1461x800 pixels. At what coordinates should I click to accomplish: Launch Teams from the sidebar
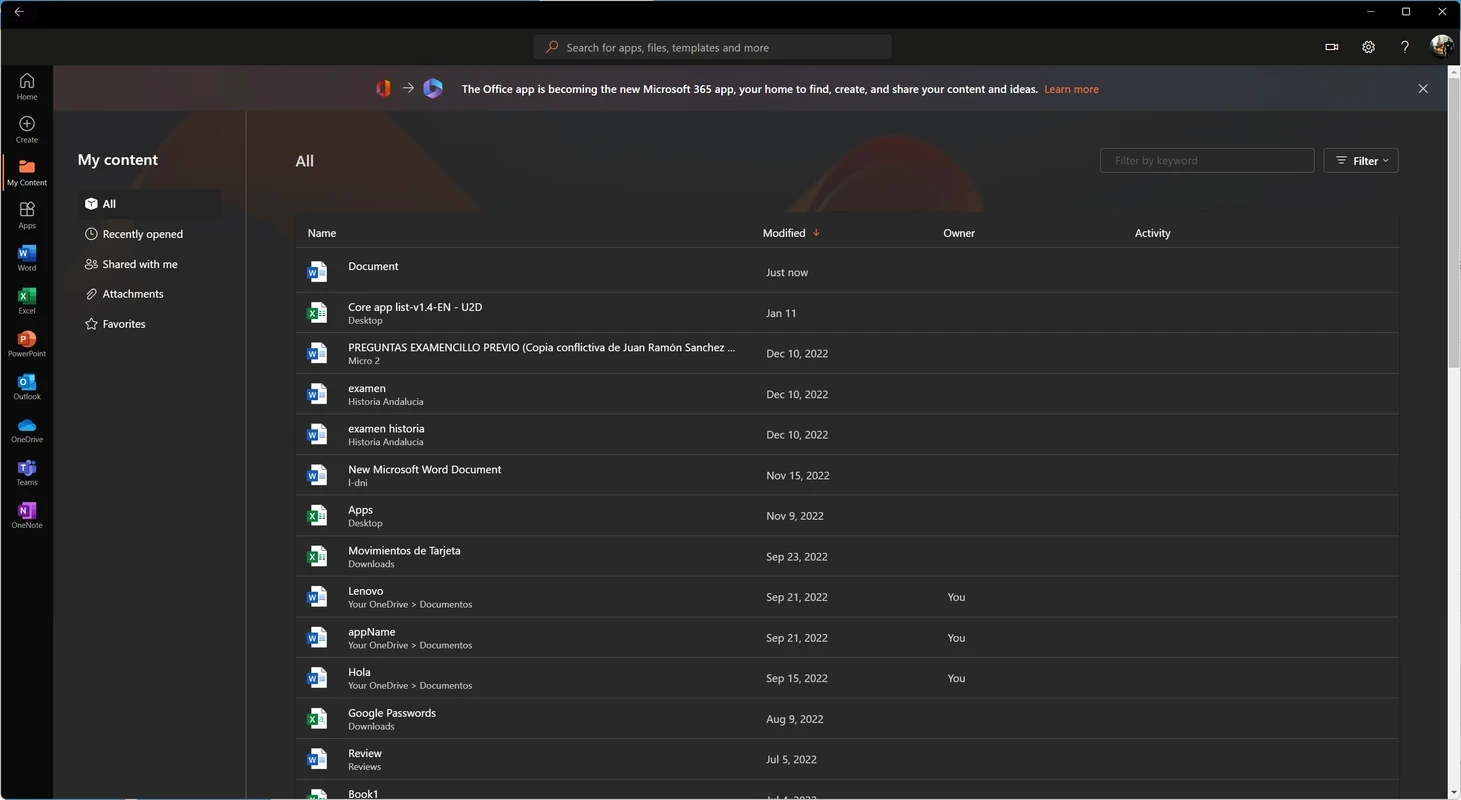(27, 472)
